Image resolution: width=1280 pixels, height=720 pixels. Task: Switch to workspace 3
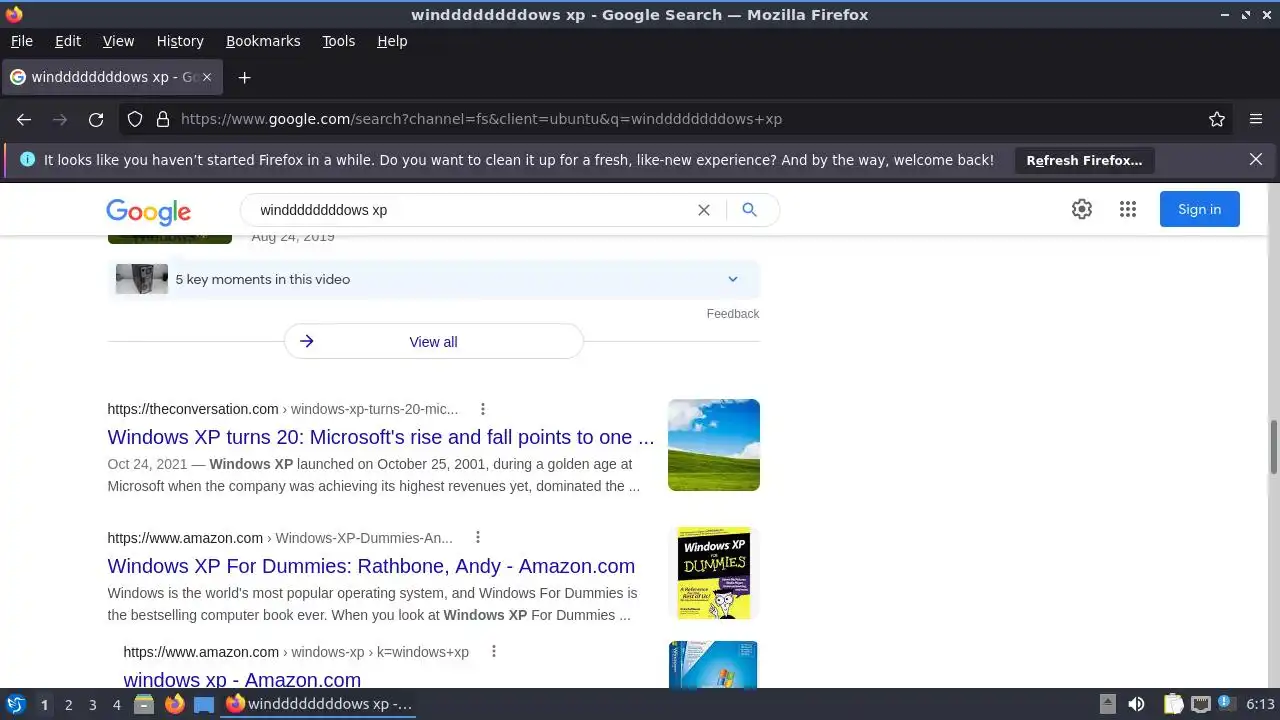coord(92,705)
